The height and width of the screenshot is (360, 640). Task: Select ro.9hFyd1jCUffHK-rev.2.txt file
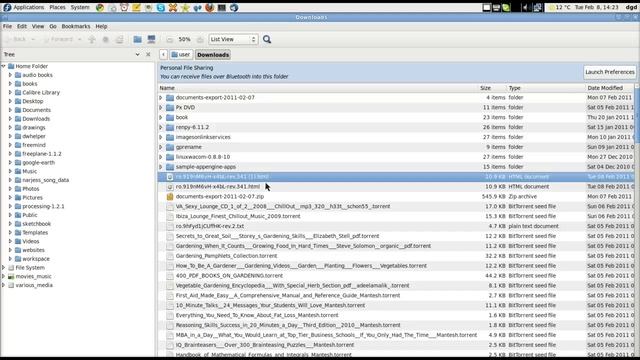(x=209, y=226)
